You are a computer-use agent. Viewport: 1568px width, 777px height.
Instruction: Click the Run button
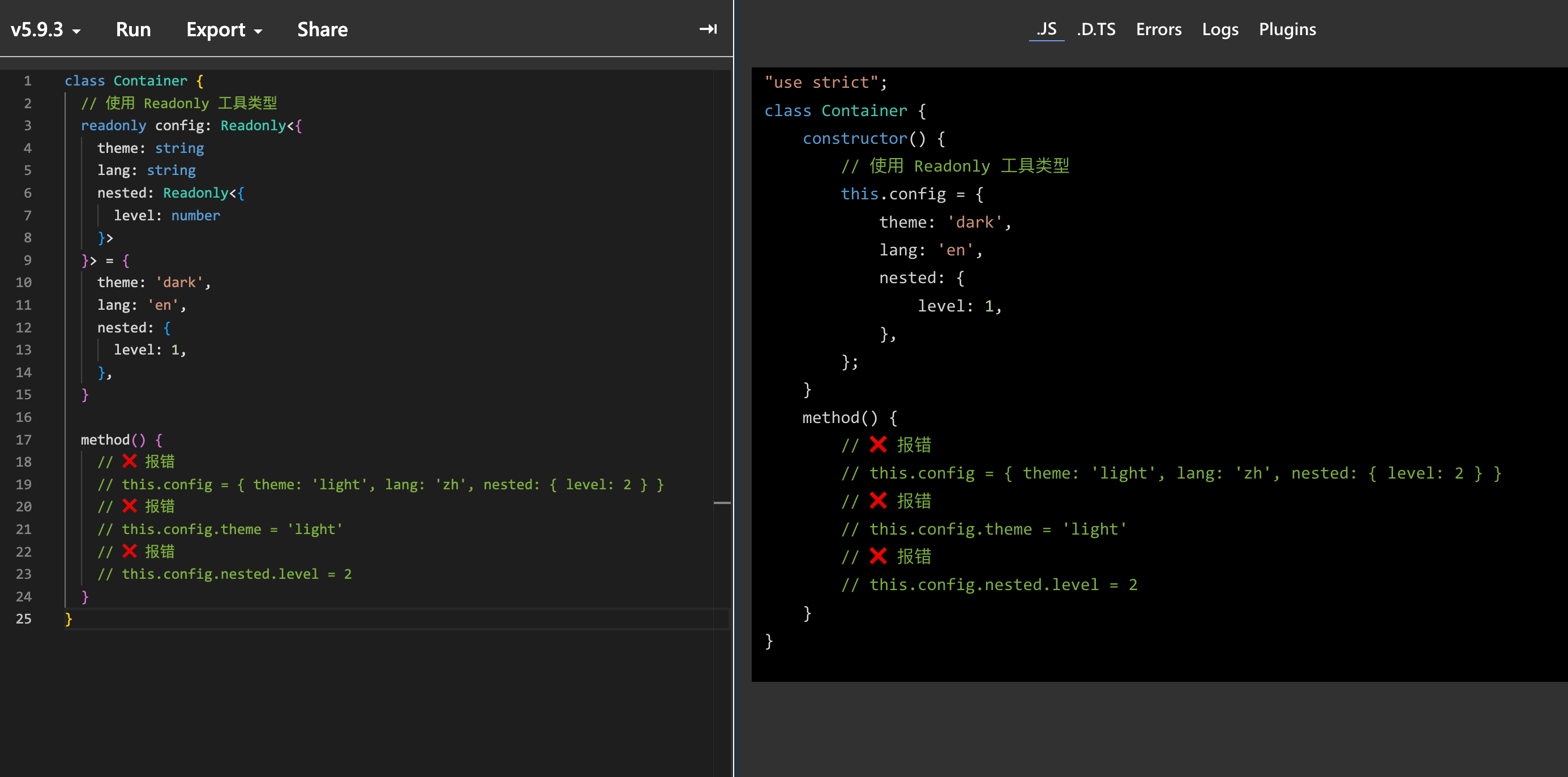(x=132, y=30)
